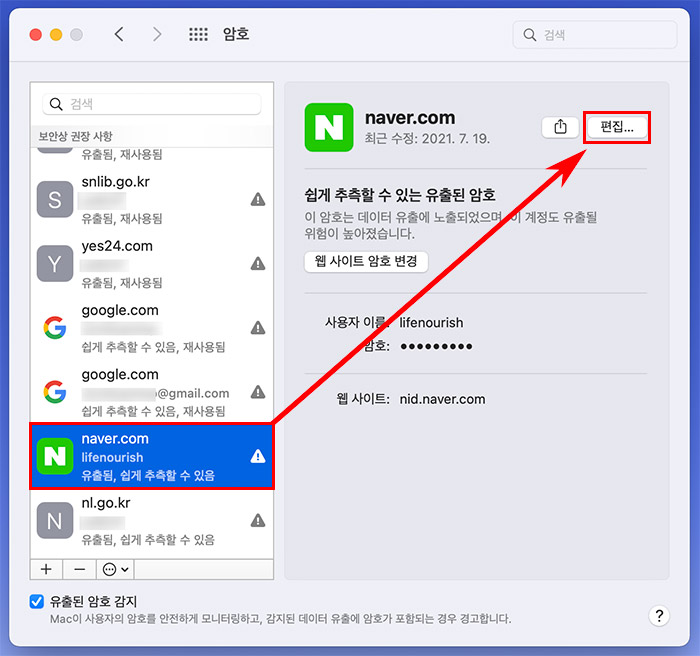700x656 pixels.
Task: Select naver.com lifenourish list entry
Action: [x=152, y=456]
